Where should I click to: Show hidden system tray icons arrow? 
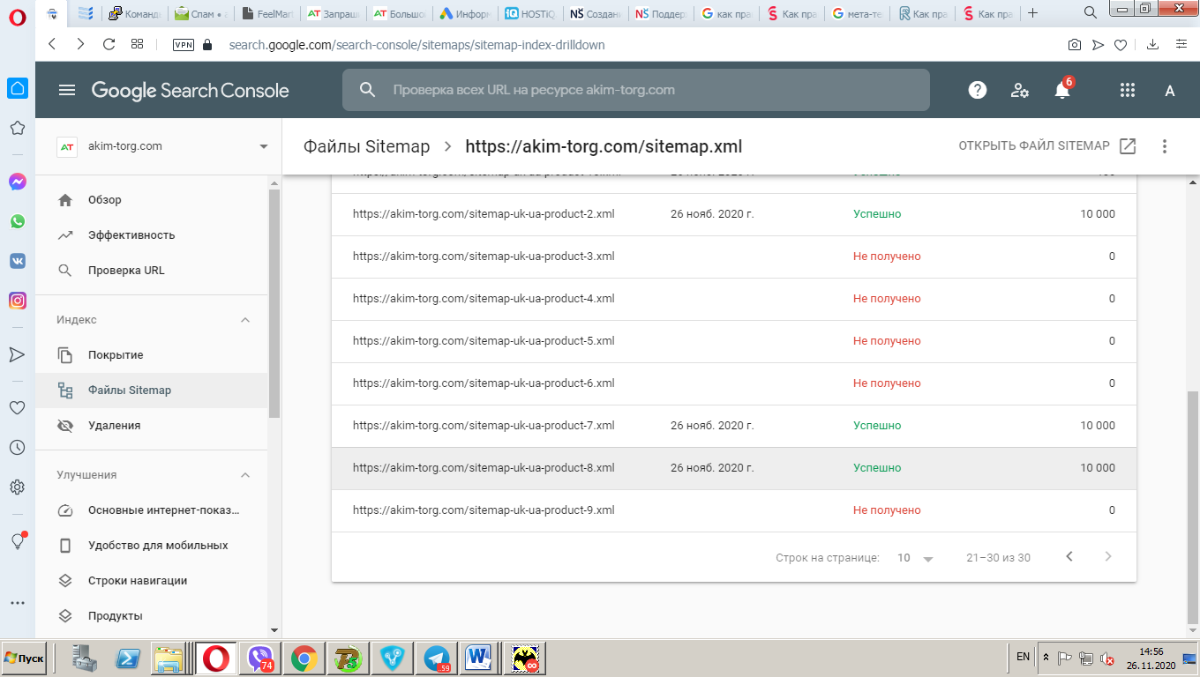[1046, 658]
